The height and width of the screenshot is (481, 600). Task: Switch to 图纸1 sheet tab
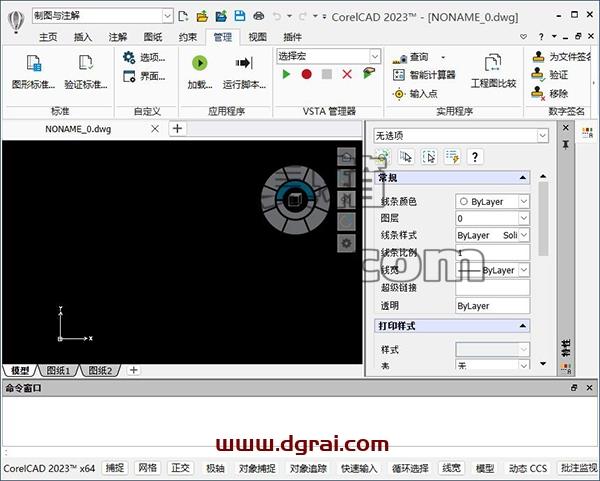point(58,370)
